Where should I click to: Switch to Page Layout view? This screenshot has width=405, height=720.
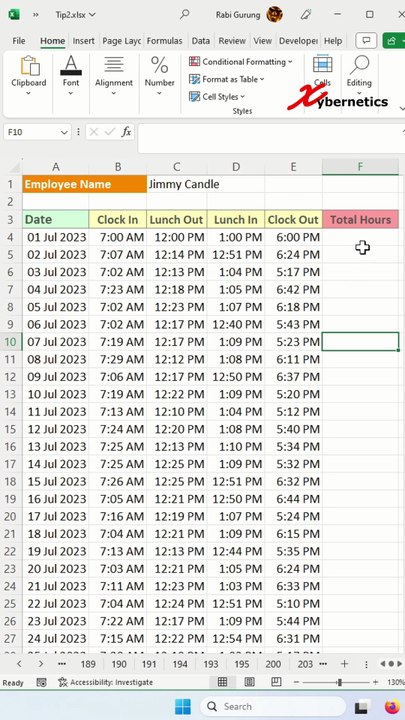[249, 682]
